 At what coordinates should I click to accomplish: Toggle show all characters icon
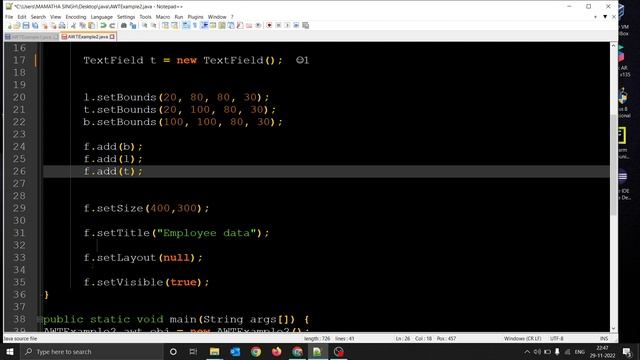point(195,25)
